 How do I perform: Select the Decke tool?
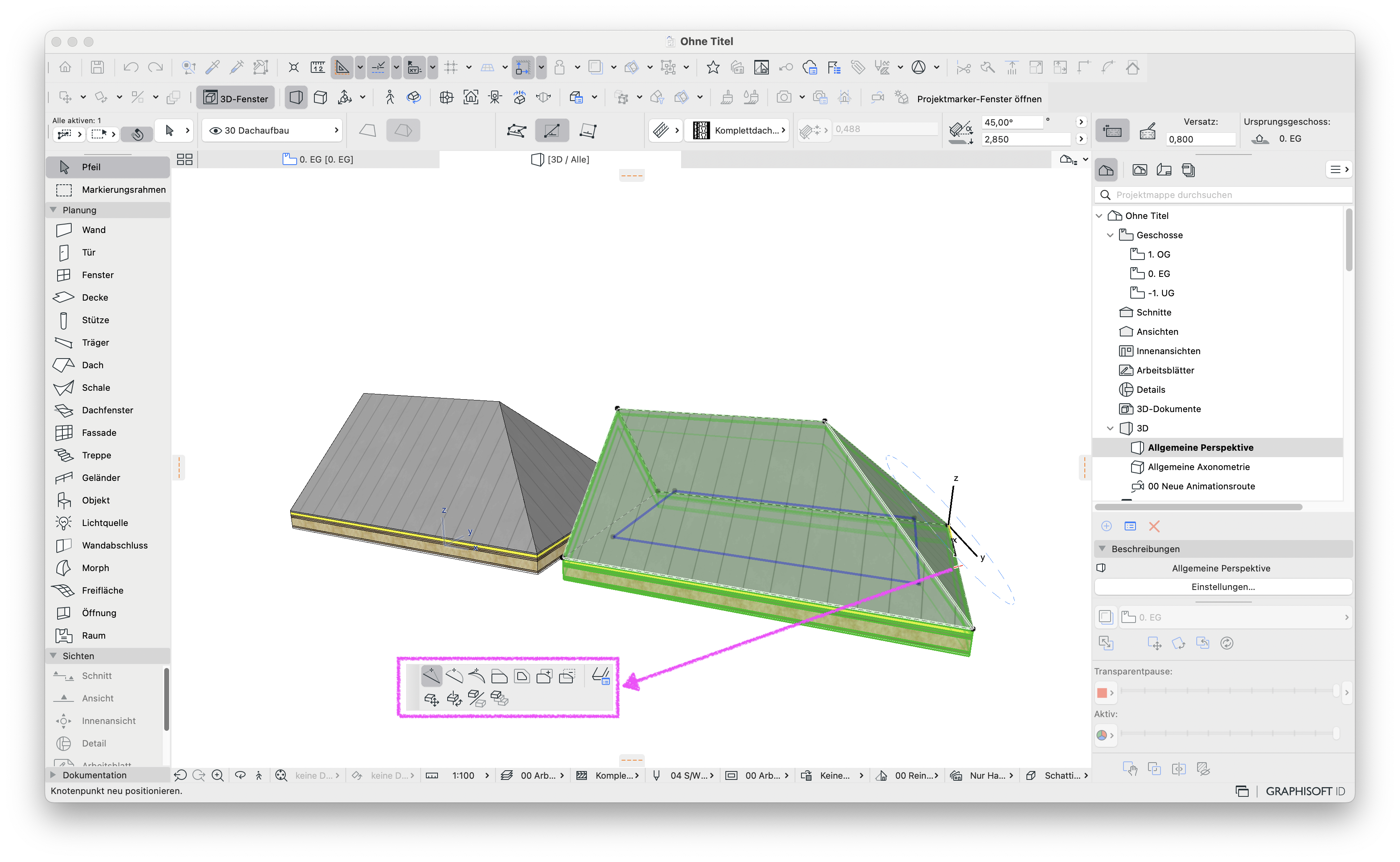[107, 298]
